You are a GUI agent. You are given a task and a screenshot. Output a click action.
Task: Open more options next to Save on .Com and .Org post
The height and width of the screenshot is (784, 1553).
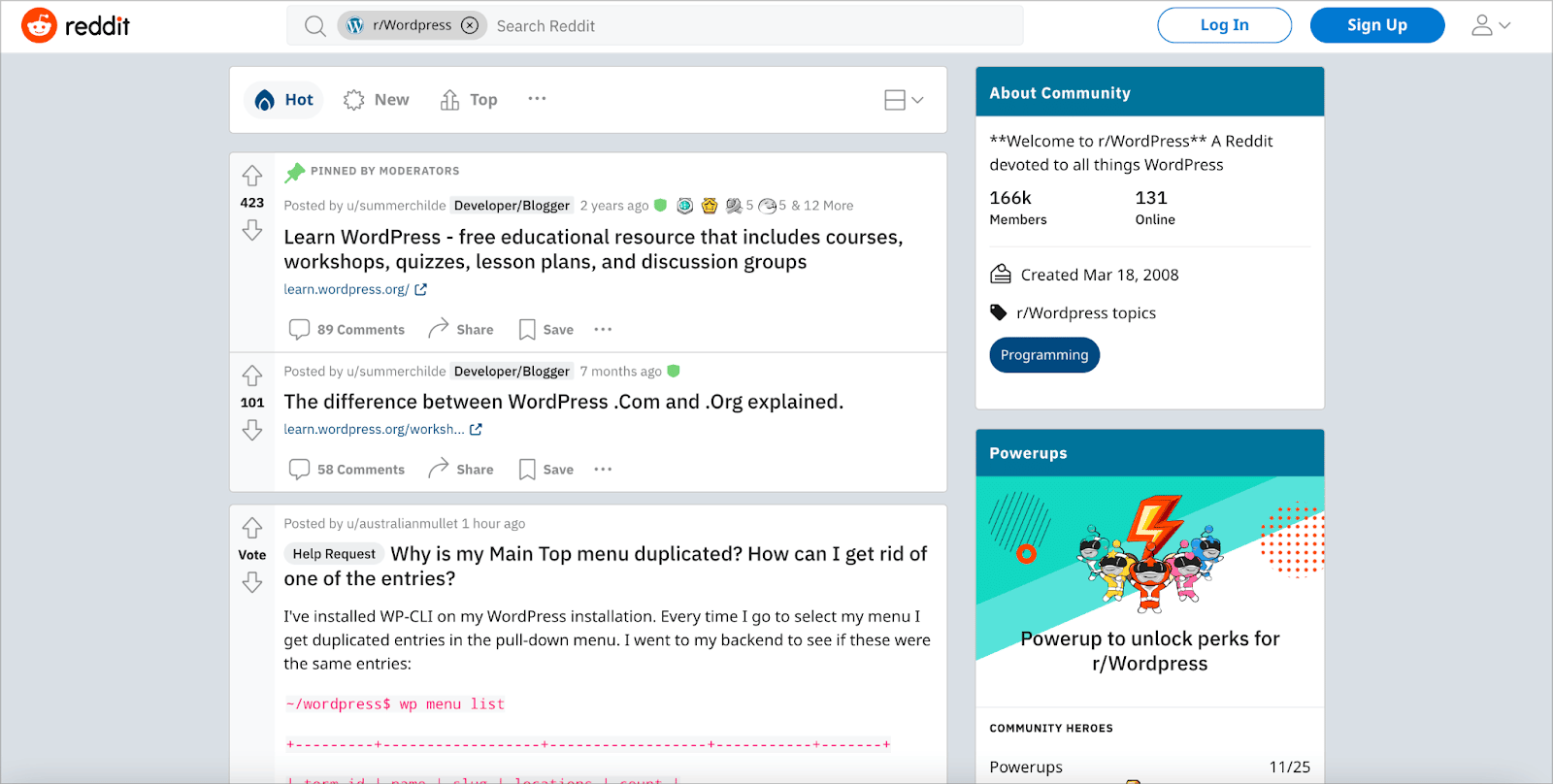click(603, 470)
